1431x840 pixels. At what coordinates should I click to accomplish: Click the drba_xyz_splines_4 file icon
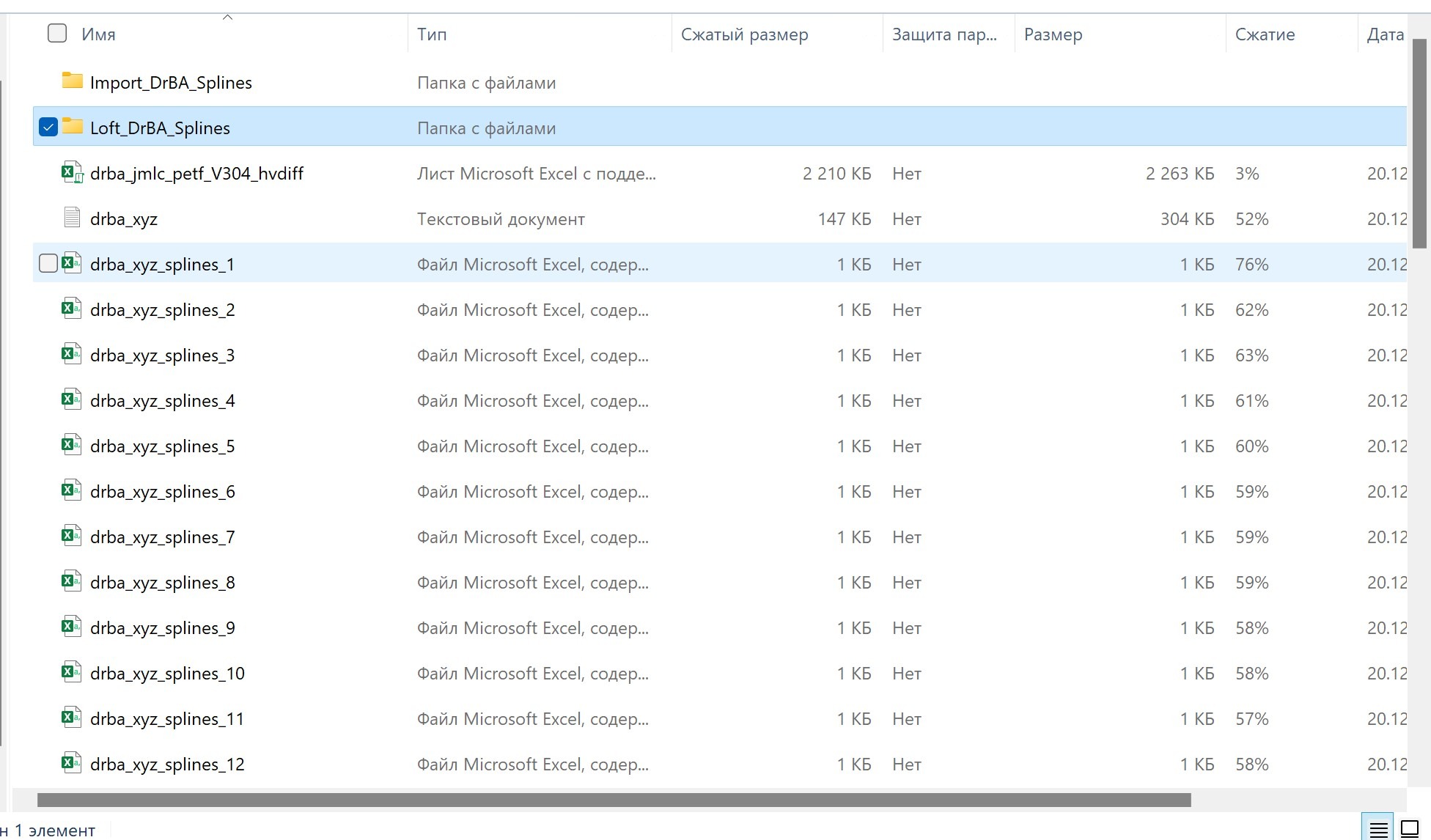[71, 399]
